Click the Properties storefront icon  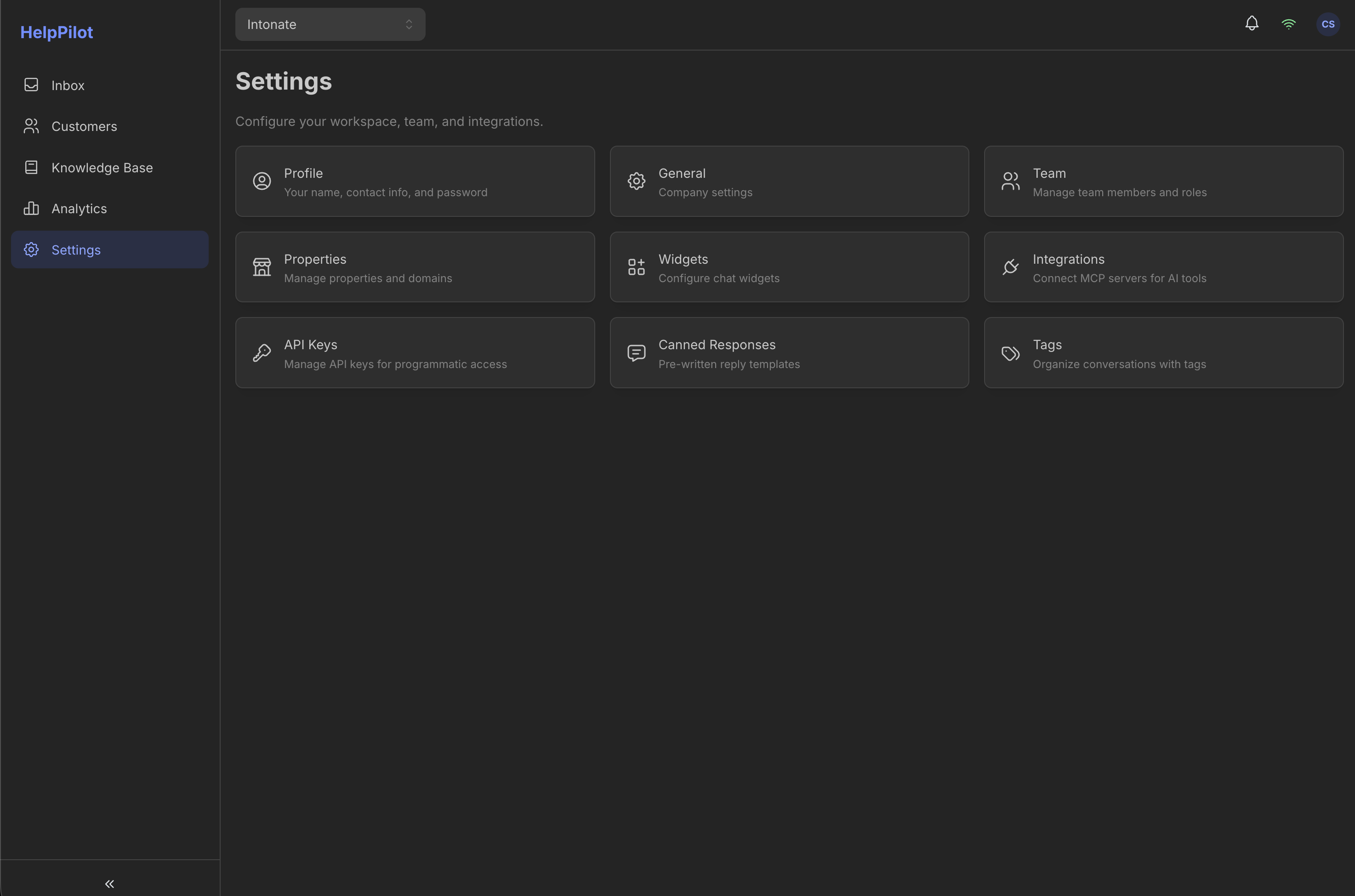(262, 267)
